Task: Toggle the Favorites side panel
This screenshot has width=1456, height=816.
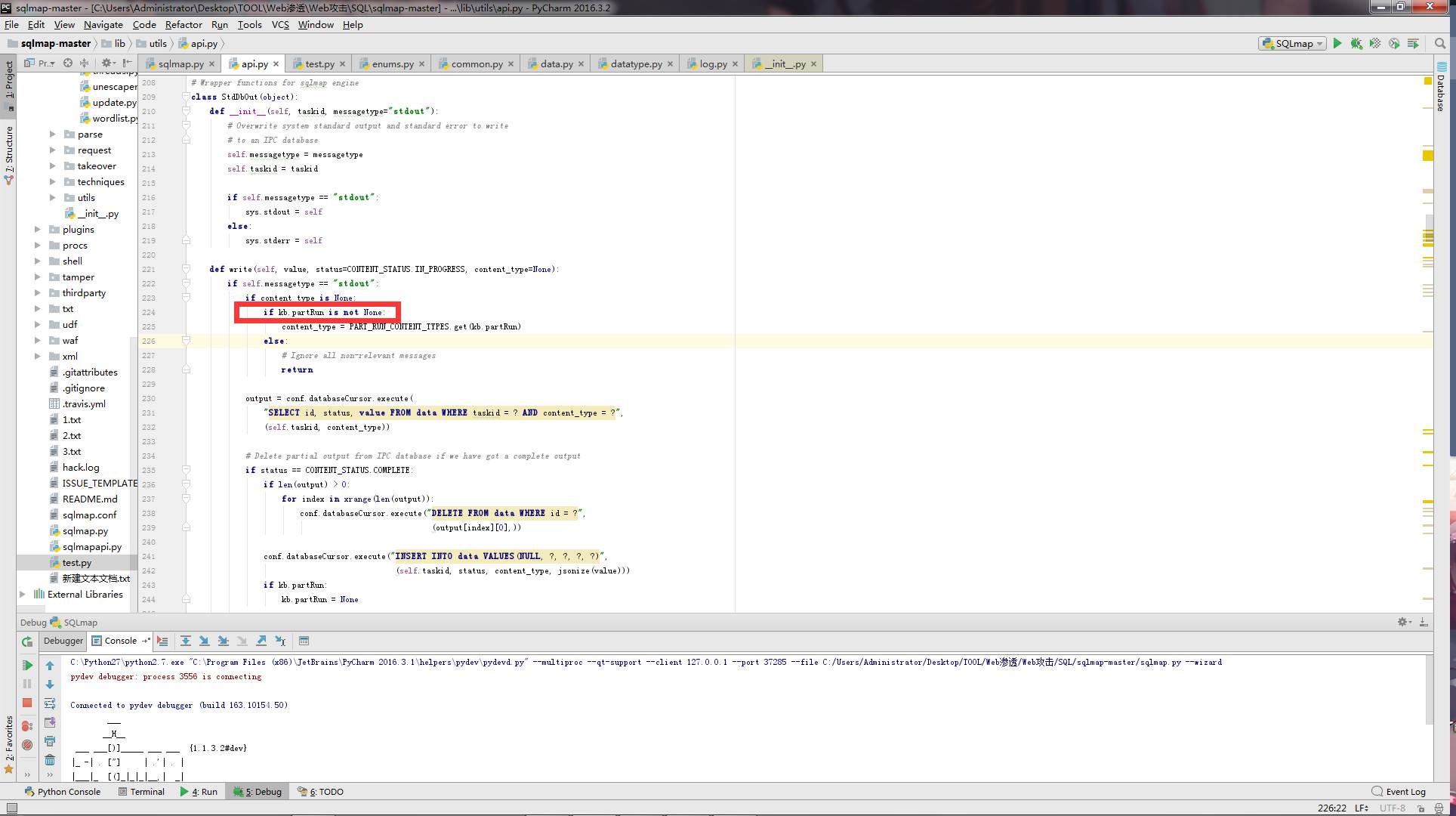Action: pyautogui.click(x=9, y=744)
